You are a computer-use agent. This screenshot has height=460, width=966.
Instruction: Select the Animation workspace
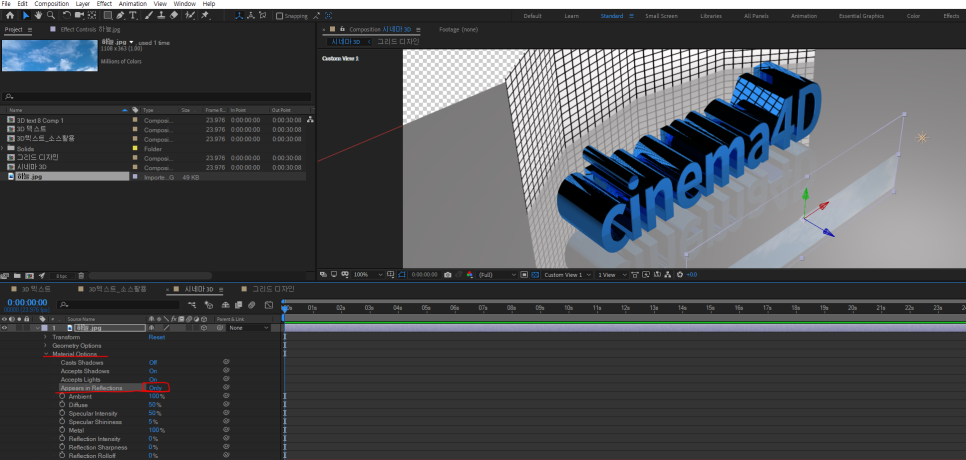click(803, 16)
